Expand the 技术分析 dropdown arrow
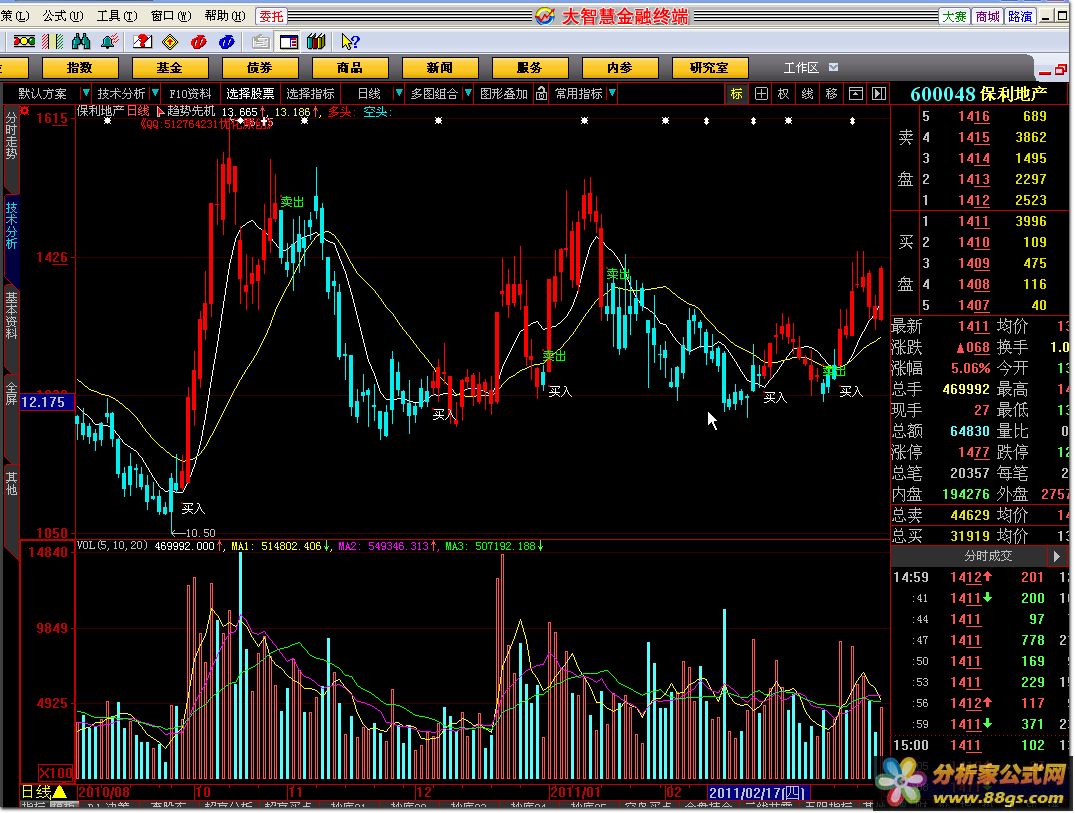1075x813 pixels. pyautogui.click(x=156, y=93)
